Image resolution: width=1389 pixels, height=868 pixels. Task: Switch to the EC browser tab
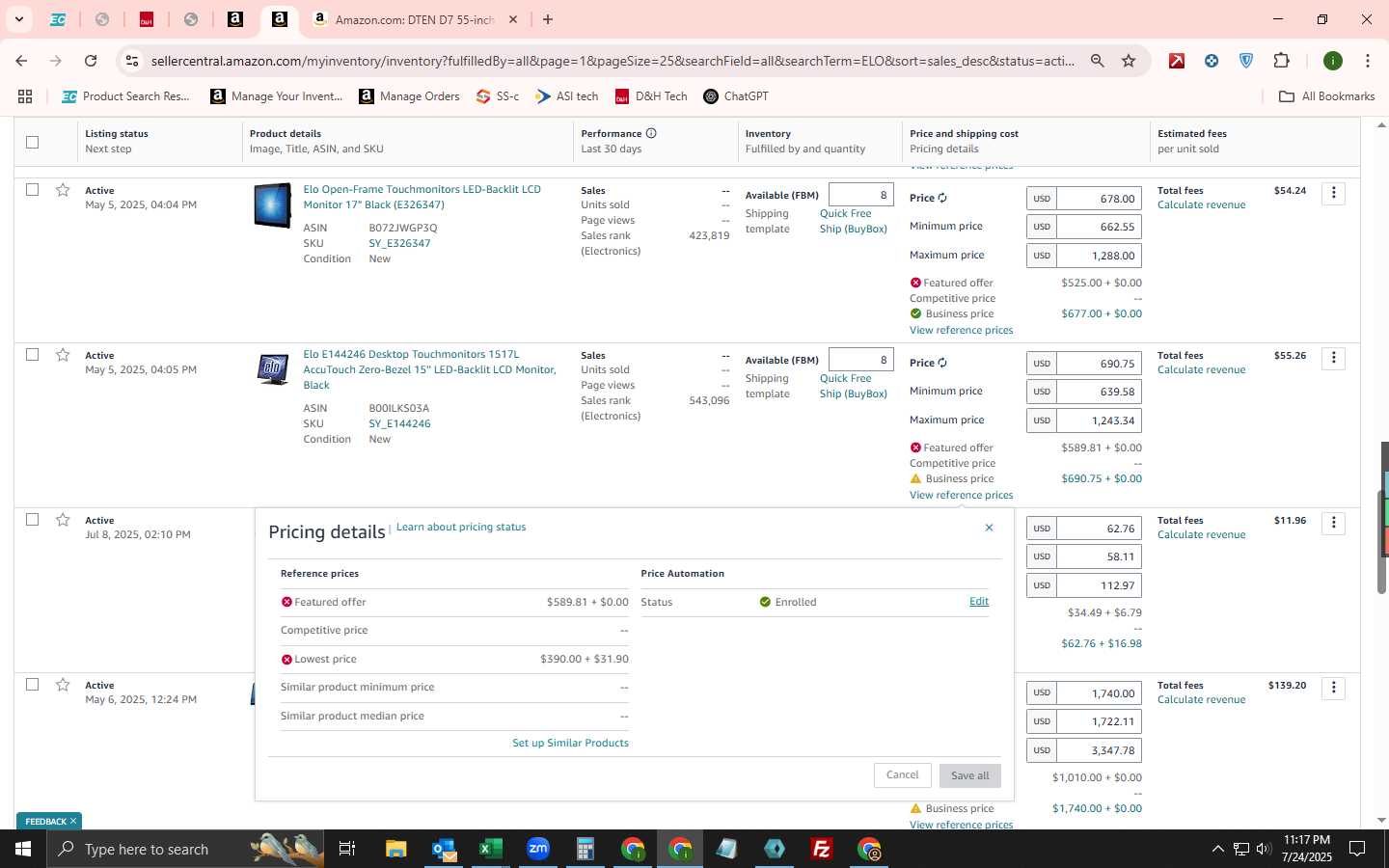58,19
